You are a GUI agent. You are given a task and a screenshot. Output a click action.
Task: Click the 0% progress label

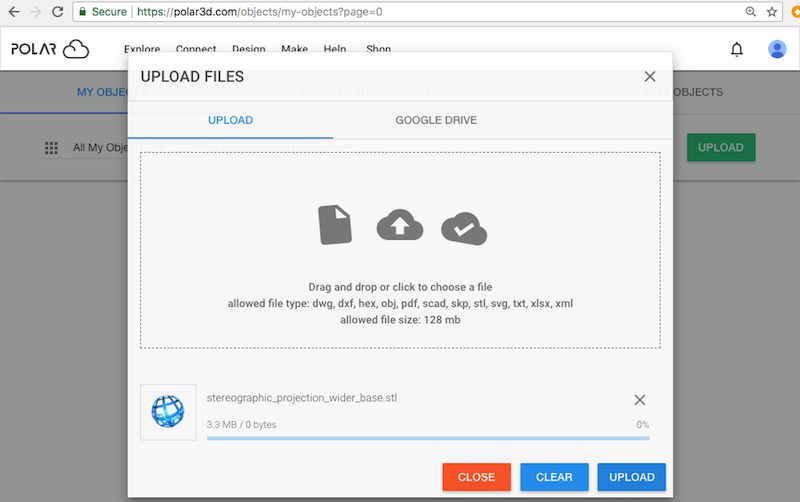pos(642,424)
